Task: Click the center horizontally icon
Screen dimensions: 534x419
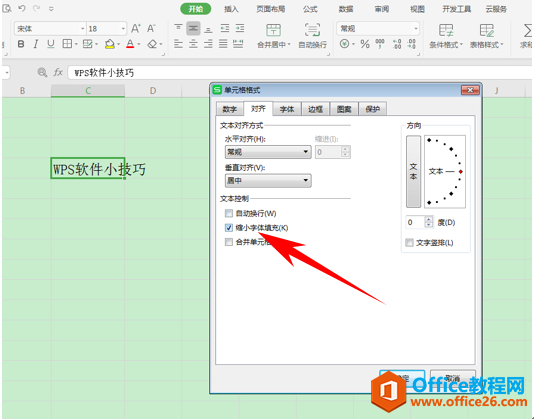Action: (193, 44)
